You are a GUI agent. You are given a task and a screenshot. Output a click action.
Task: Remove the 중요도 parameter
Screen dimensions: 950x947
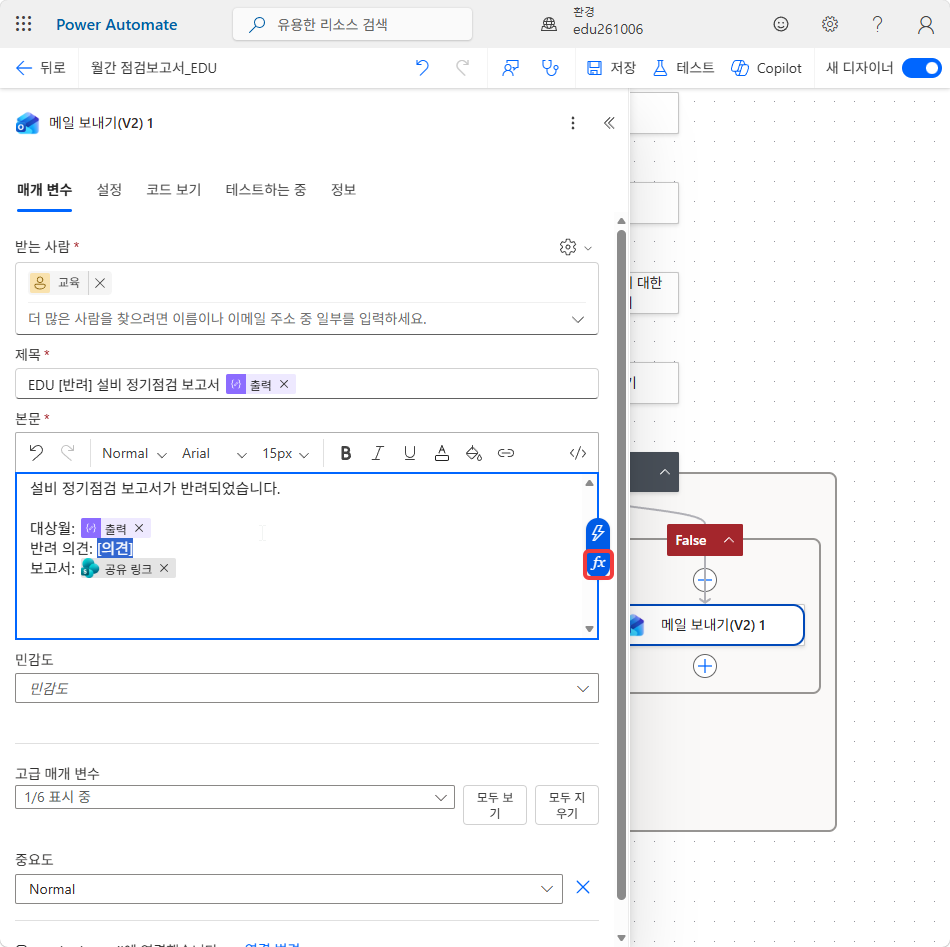click(583, 888)
